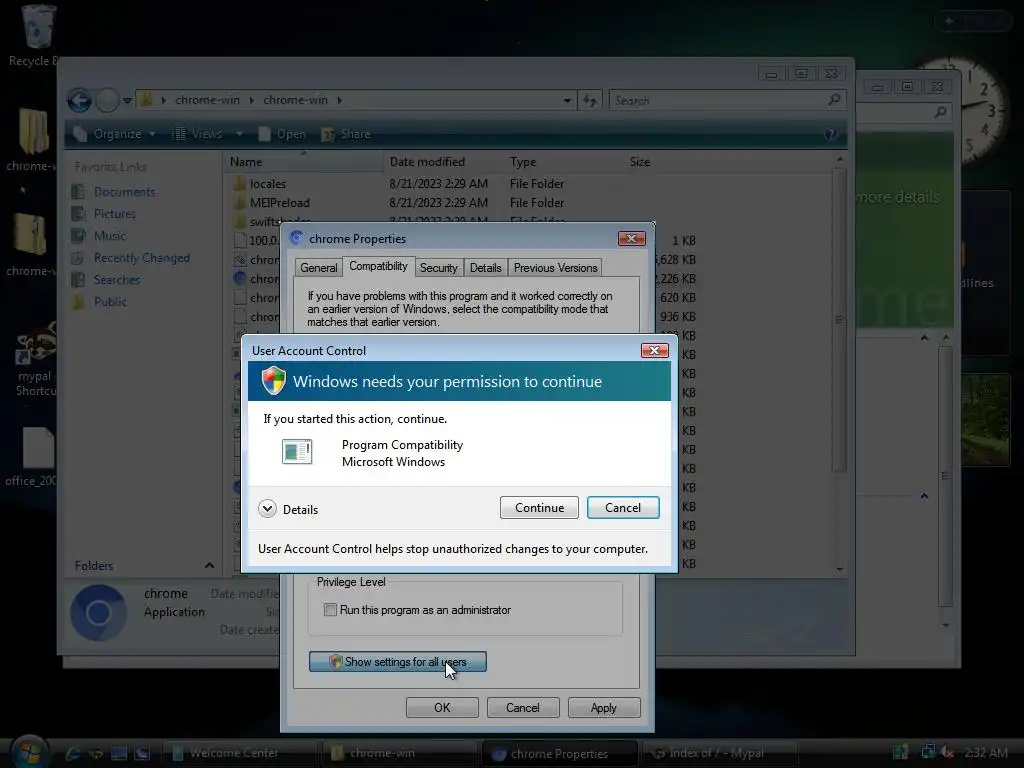Open Public in Favorite Links
Viewport: 1024px width, 768px height.
click(110, 302)
